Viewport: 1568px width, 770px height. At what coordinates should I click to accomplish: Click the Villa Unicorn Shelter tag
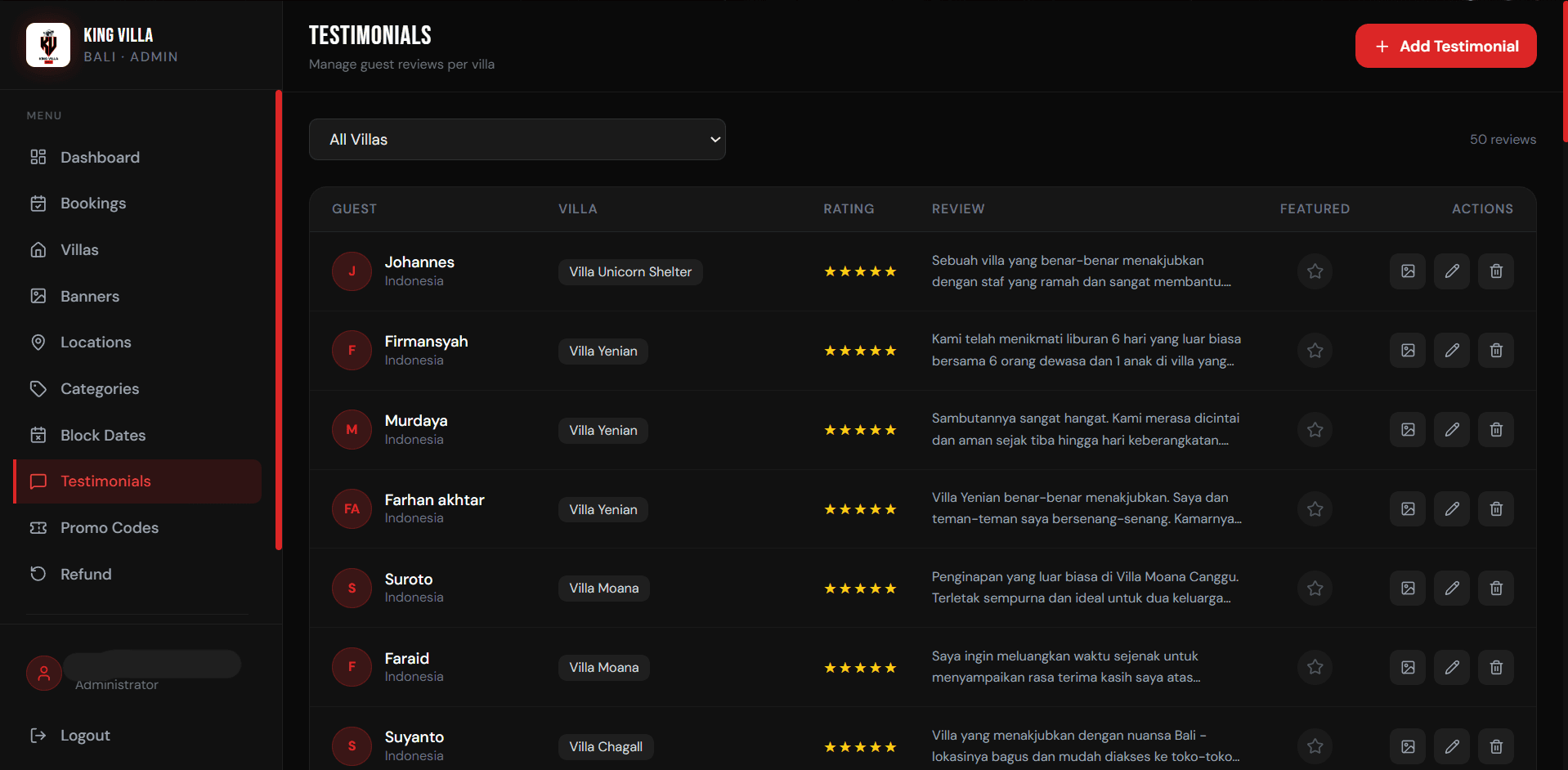pos(630,272)
